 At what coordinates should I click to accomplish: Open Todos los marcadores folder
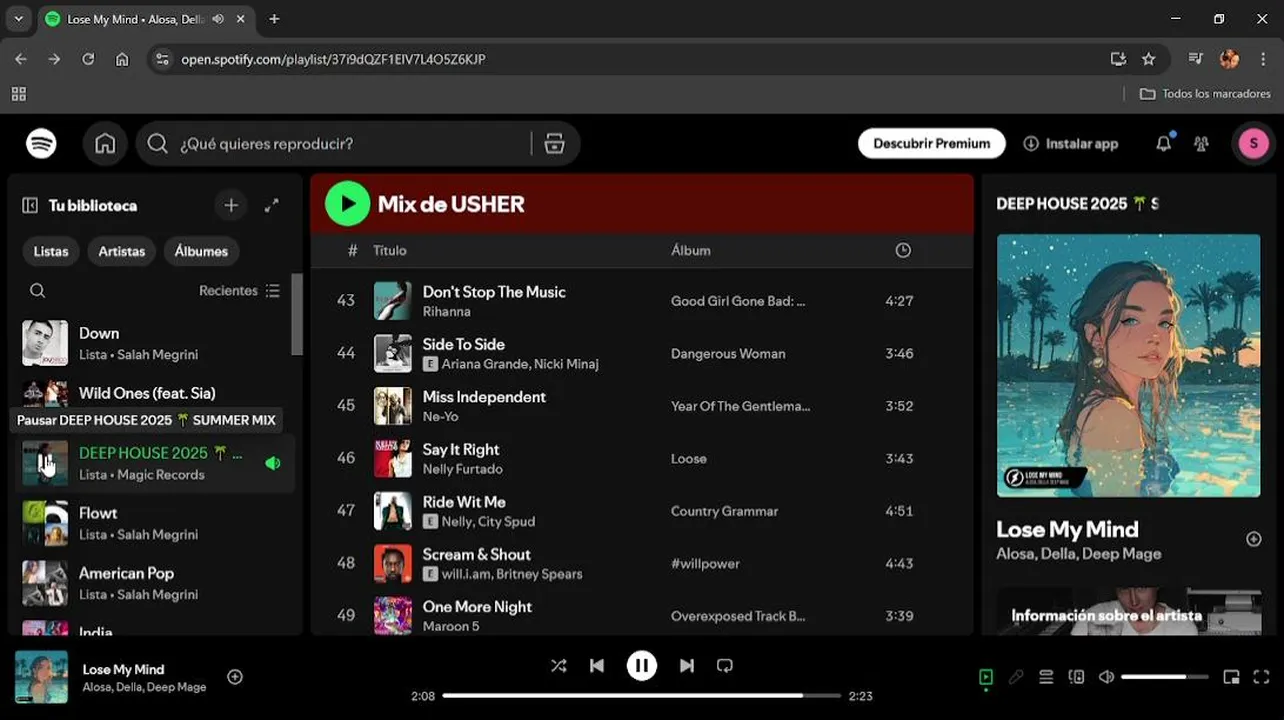point(1206,94)
